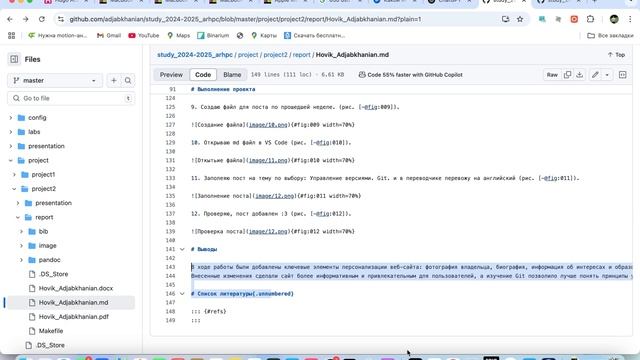Screen dimensions: 640x360
Task: Reload the page
Action: pyautogui.click(x=42, y=19)
